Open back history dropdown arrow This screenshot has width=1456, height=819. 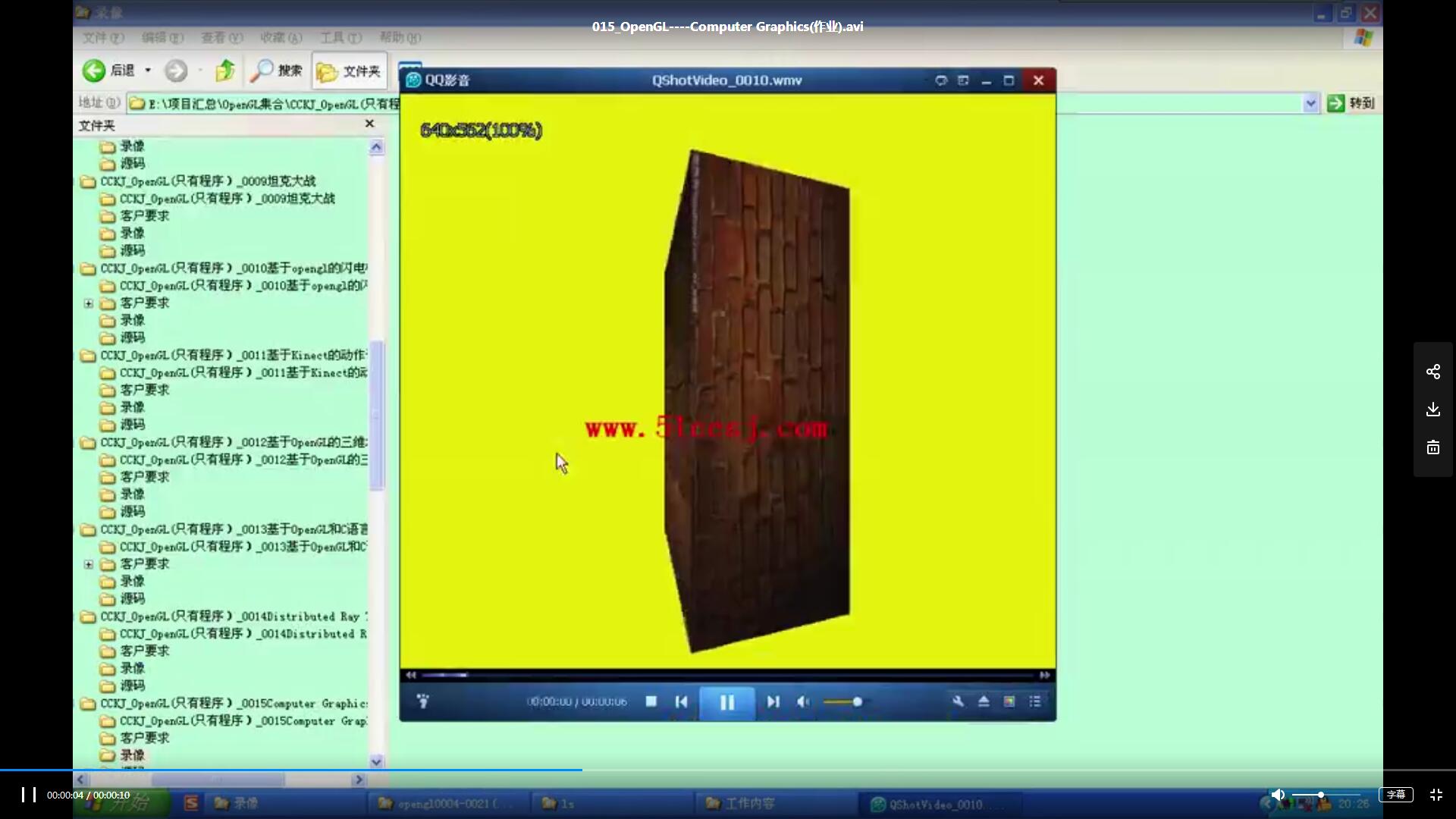(148, 71)
